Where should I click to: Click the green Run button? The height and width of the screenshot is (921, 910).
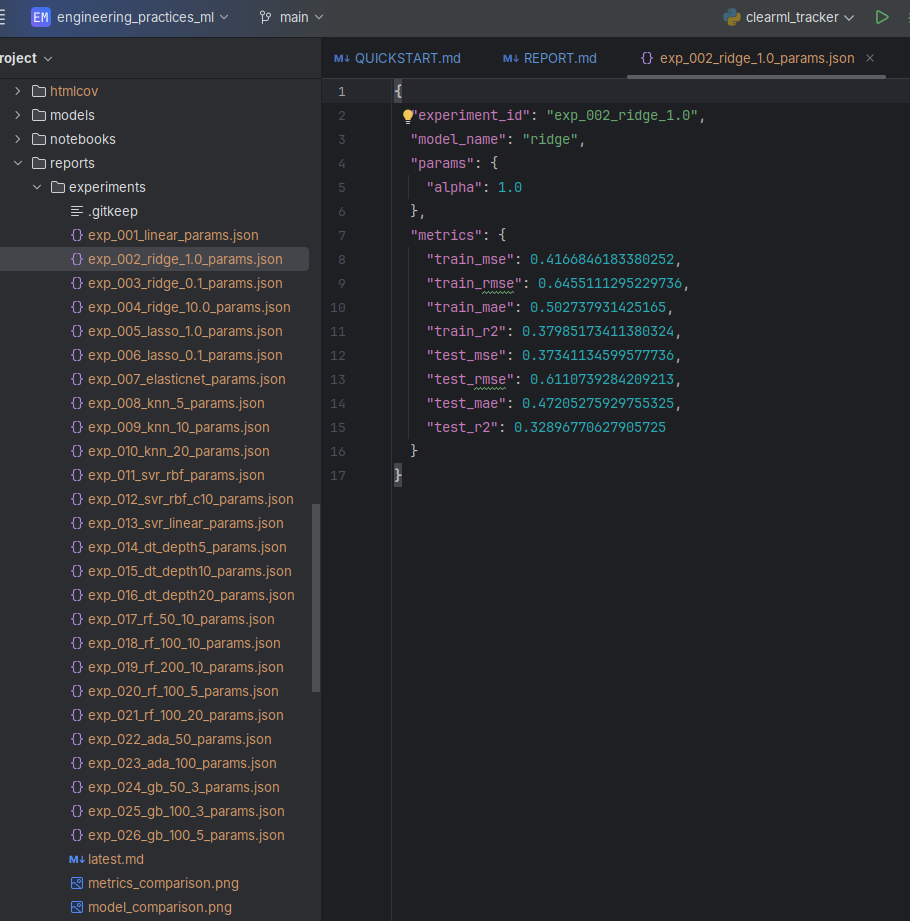[x=881, y=17]
